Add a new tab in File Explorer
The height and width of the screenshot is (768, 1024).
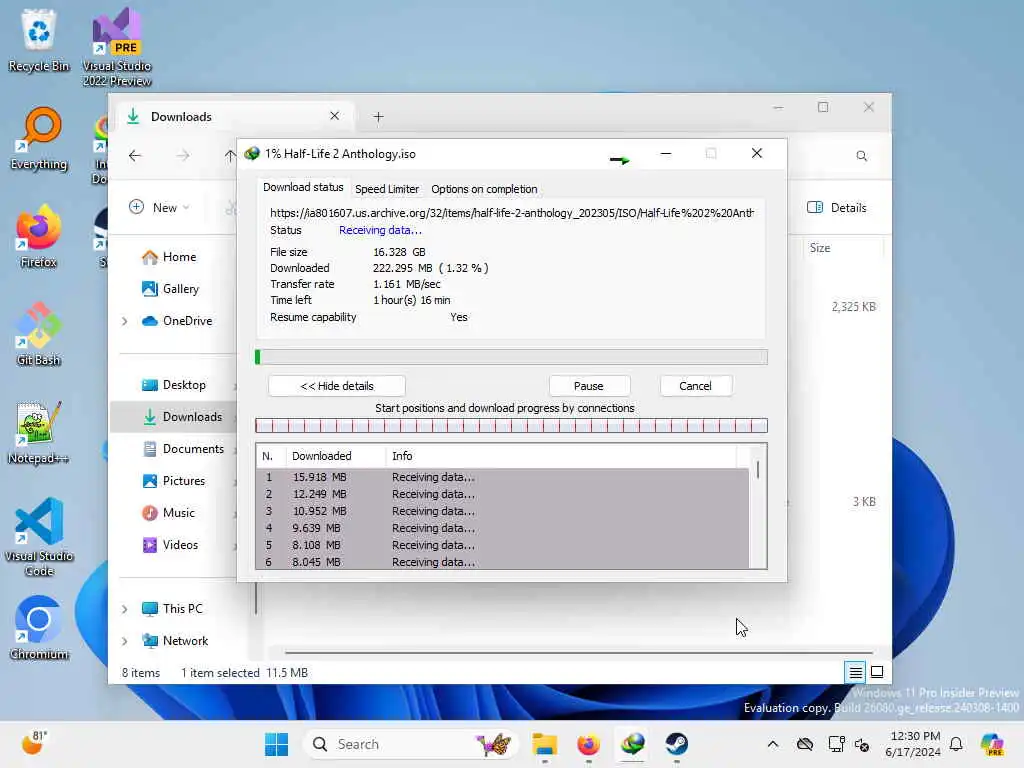378,117
